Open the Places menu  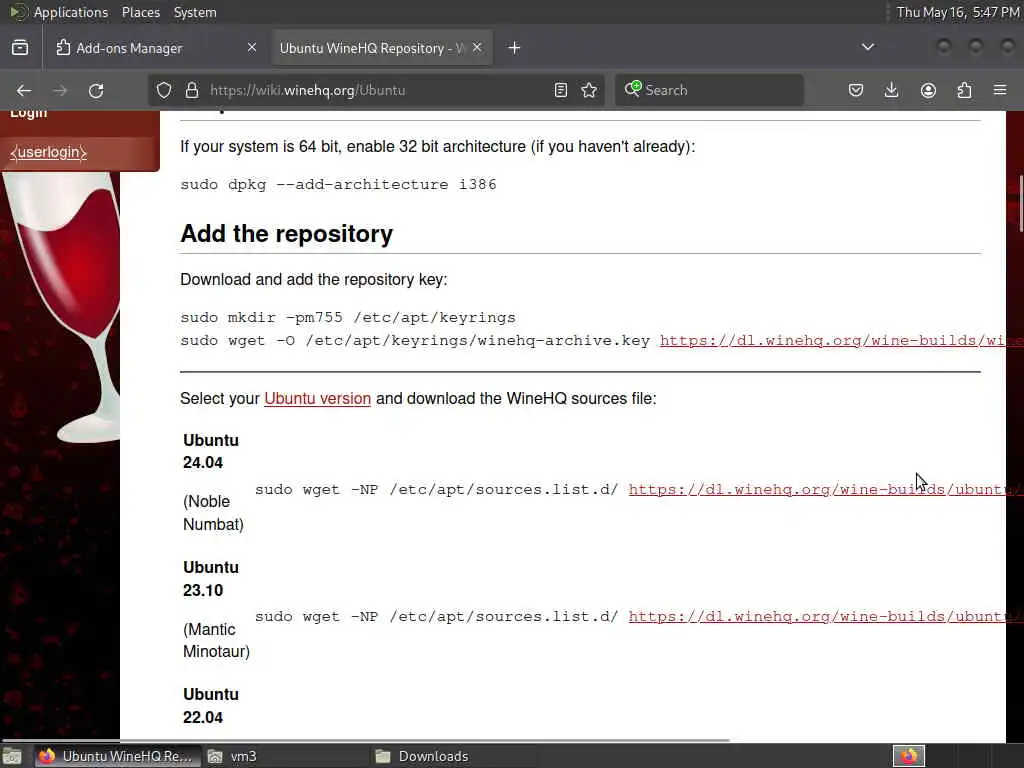(140, 12)
